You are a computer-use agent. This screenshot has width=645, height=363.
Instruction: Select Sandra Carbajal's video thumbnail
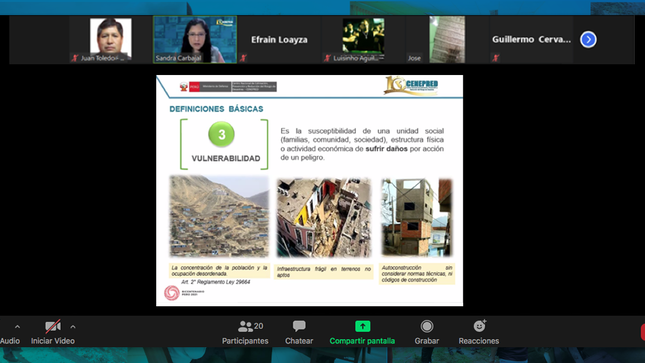pyautogui.click(x=195, y=40)
